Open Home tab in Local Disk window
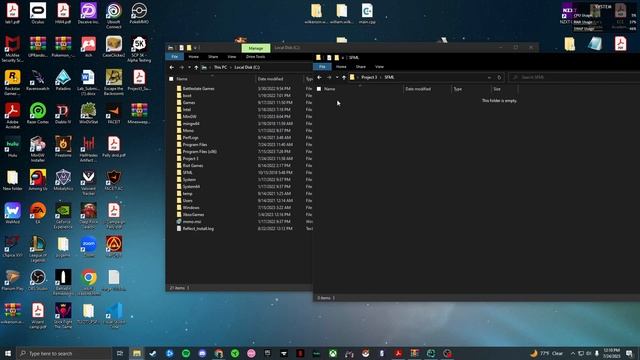The height and width of the screenshot is (360, 640). click(193, 57)
